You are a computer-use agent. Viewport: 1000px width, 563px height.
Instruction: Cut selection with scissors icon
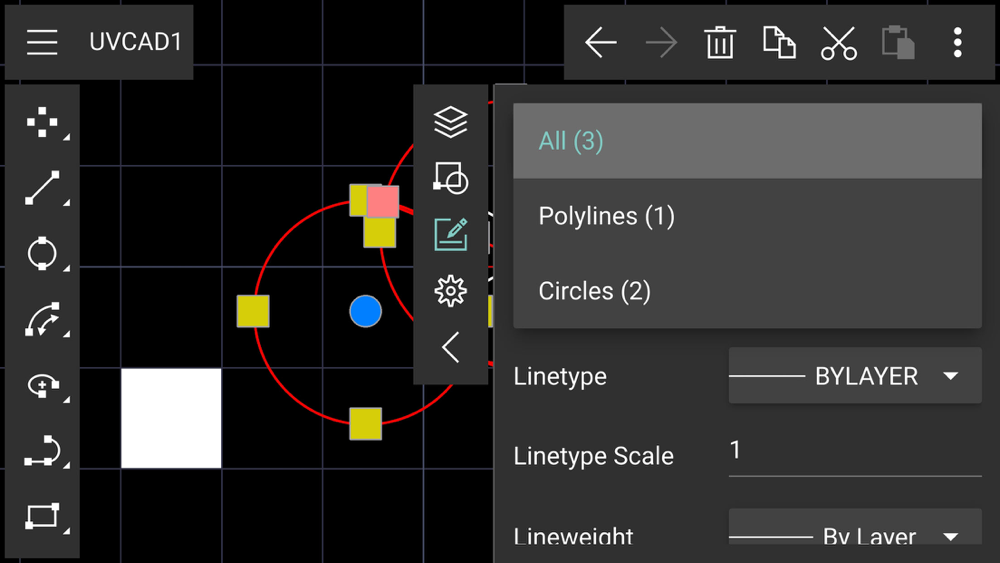coord(839,43)
